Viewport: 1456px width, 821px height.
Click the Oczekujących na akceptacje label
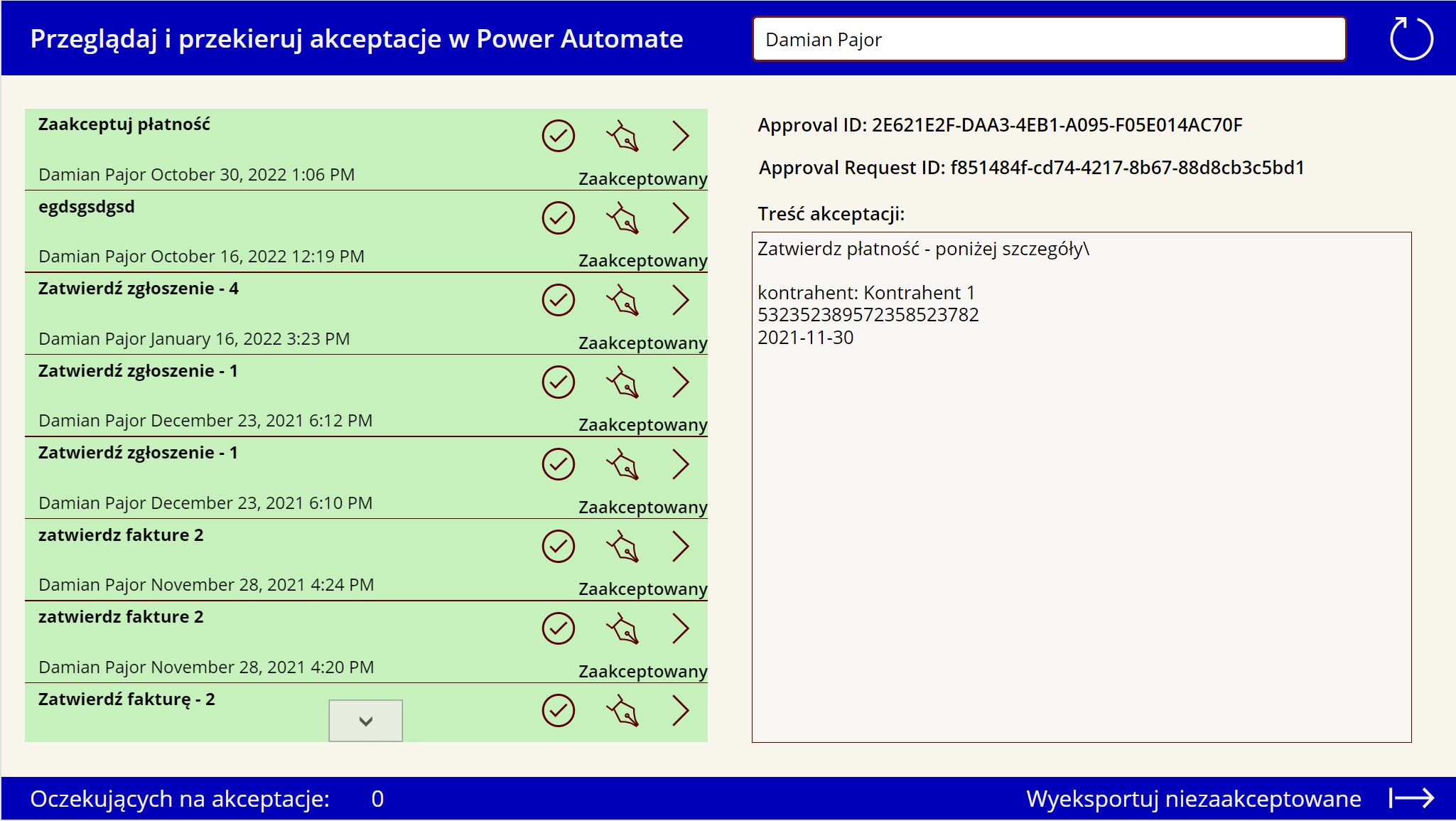tap(180, 799)
